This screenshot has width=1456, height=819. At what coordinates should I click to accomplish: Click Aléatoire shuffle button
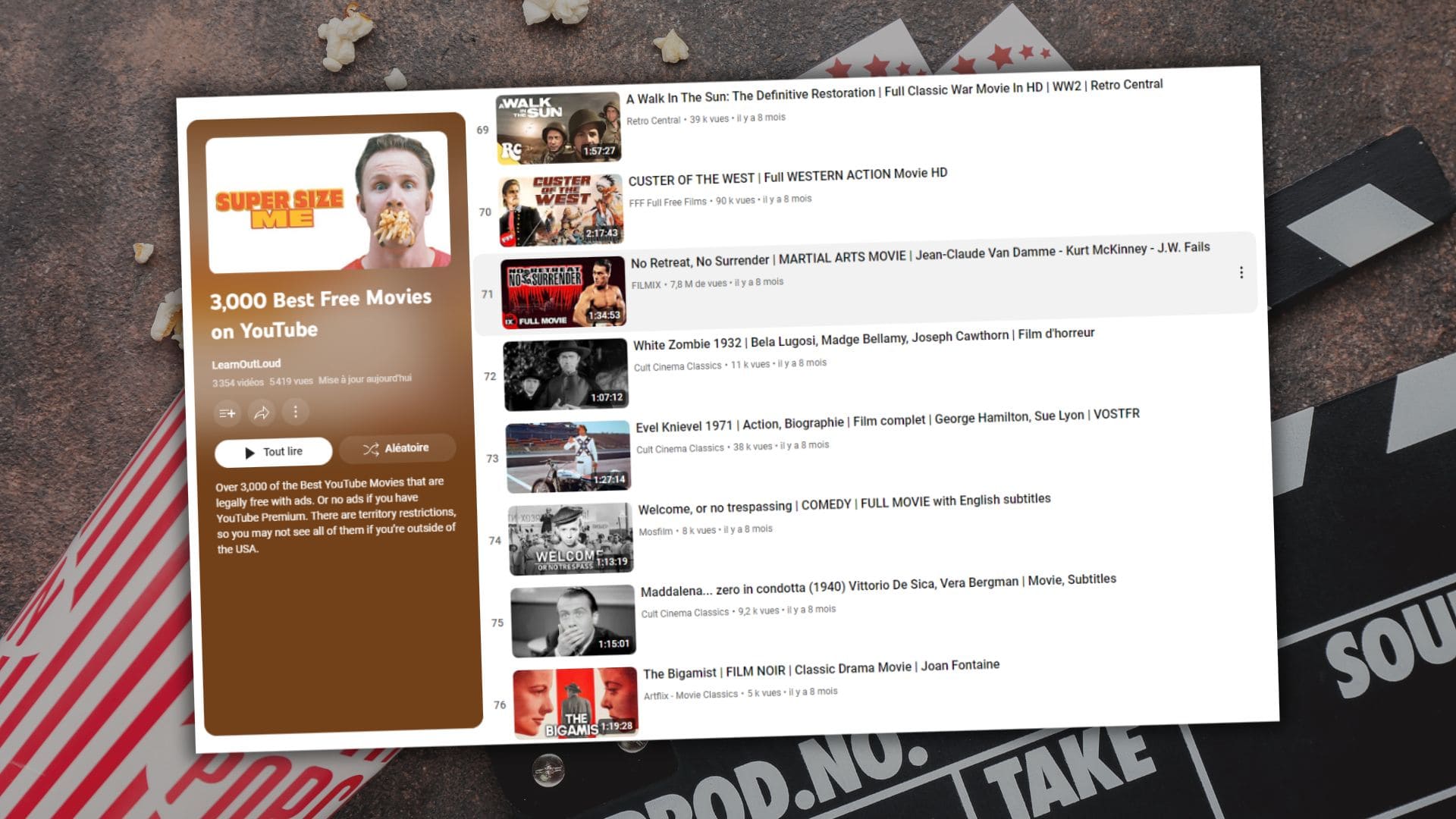pyautogui.click(x=397, y=448)
